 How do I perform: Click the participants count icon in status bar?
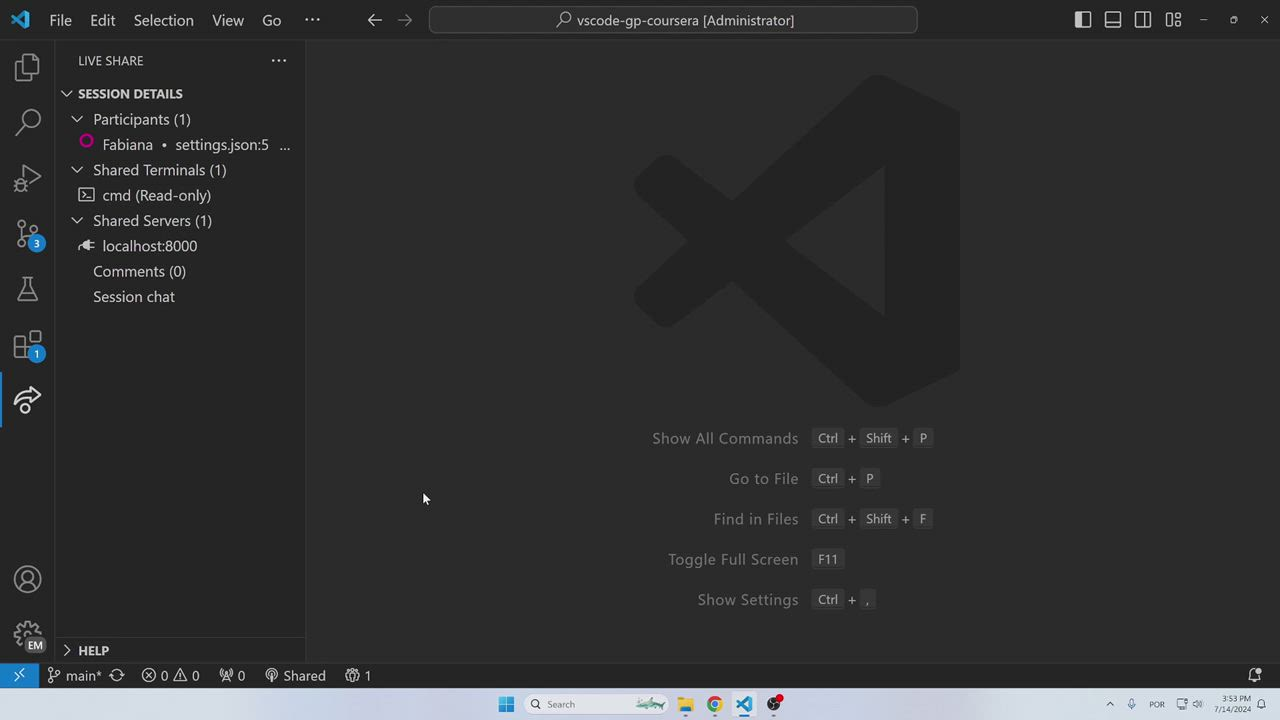(x=358, y=676)
